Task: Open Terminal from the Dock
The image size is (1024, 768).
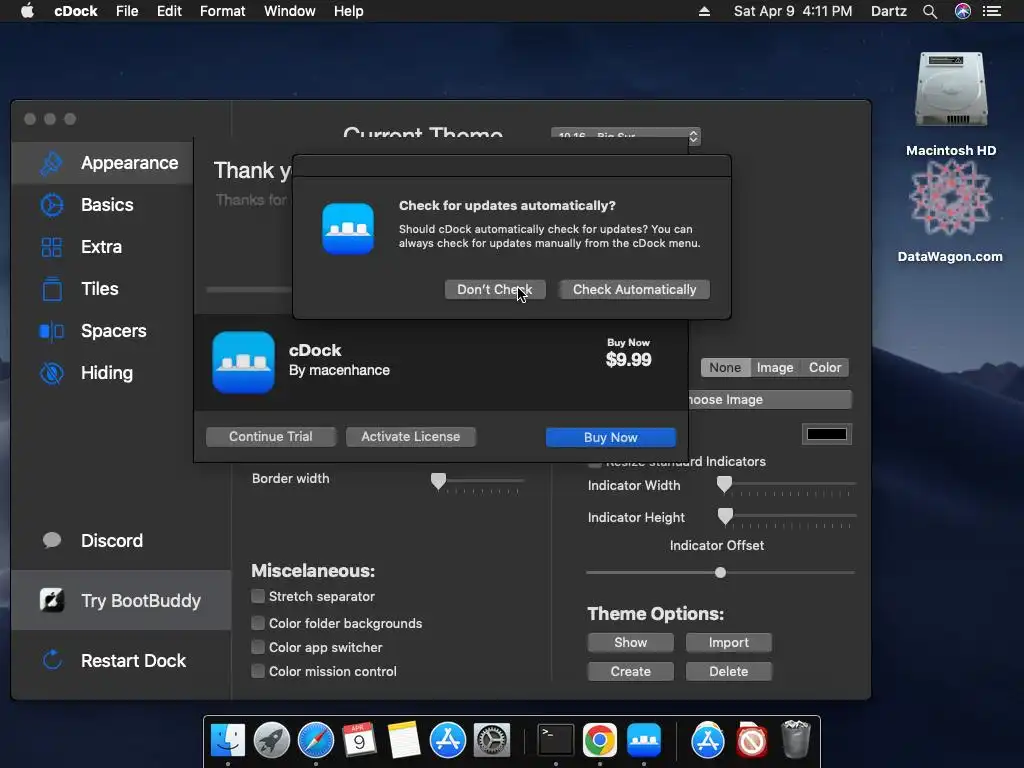Action: 556,741
